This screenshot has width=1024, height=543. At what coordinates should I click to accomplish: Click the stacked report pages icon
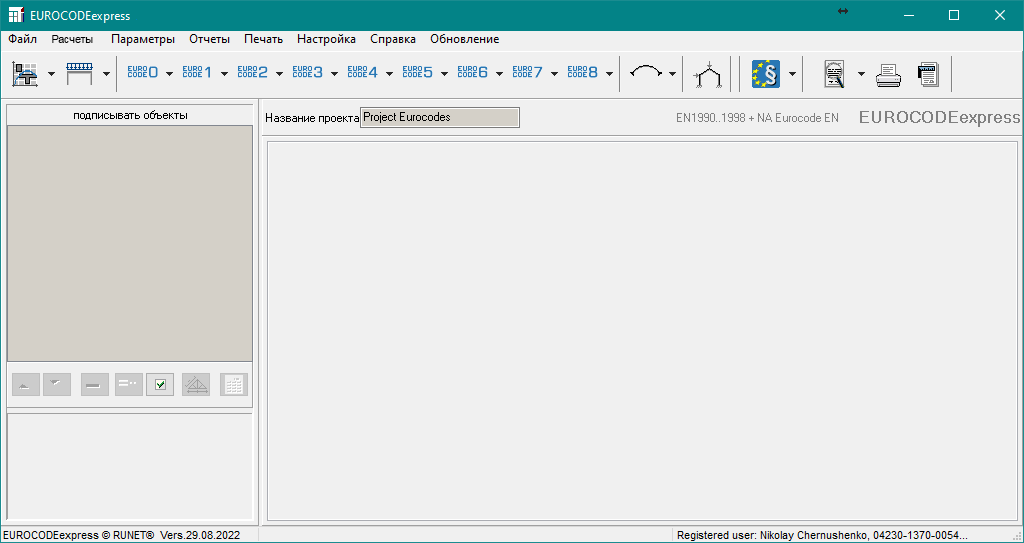click(928, 74)
